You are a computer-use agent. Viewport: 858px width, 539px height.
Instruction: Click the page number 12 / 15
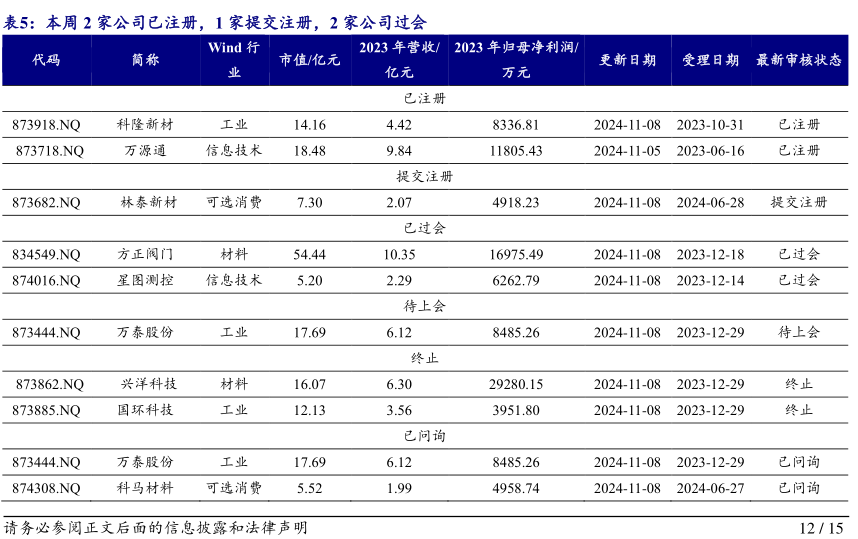click(x=822, y=528)
